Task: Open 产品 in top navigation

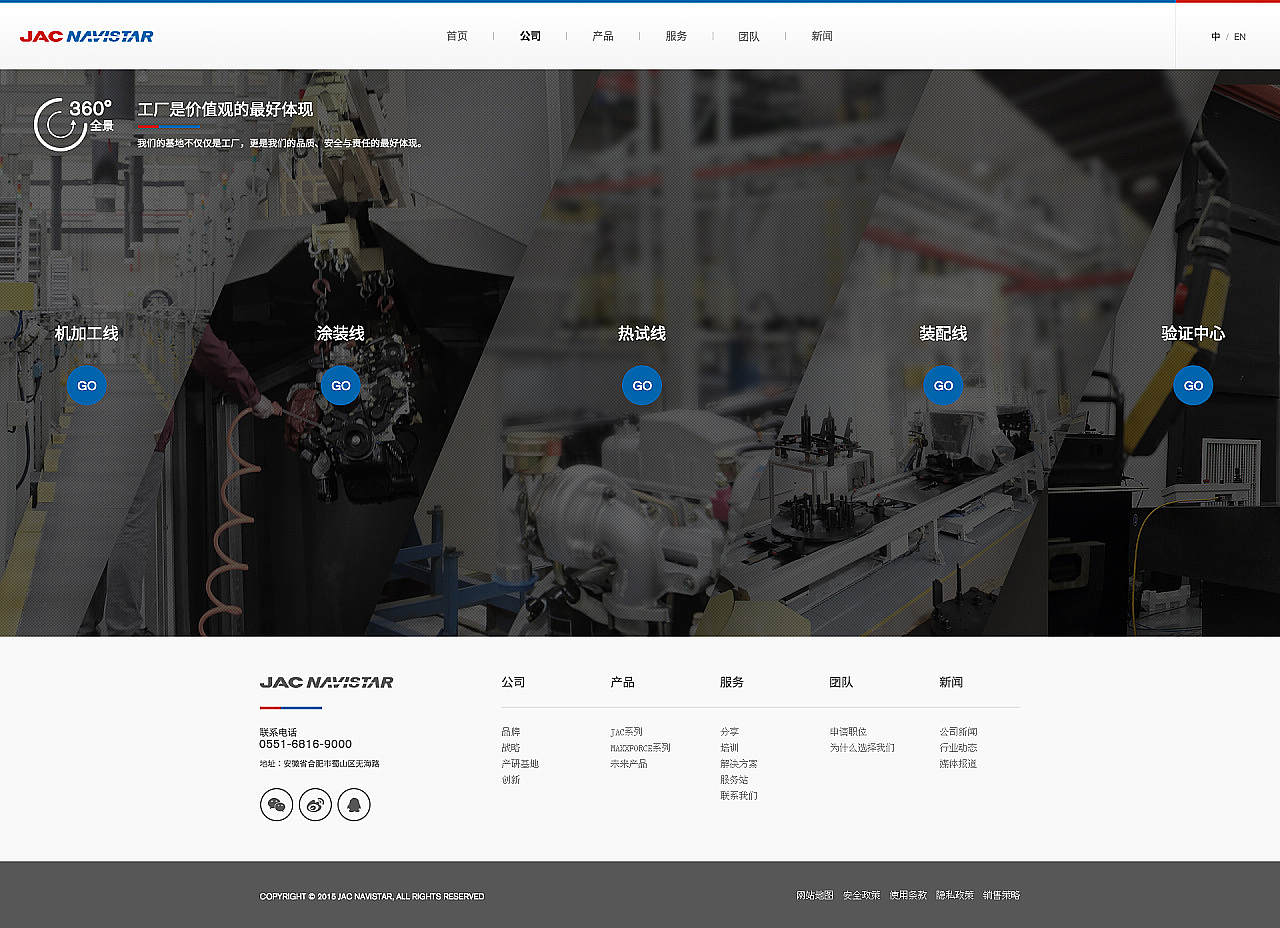Action: point(603,36)
